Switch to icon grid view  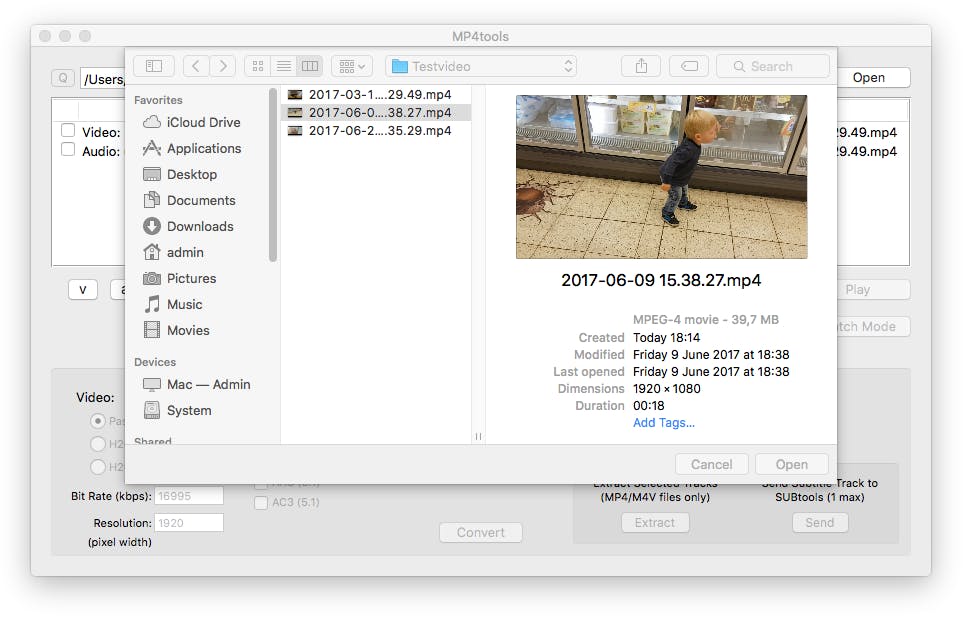pos(258,66)
